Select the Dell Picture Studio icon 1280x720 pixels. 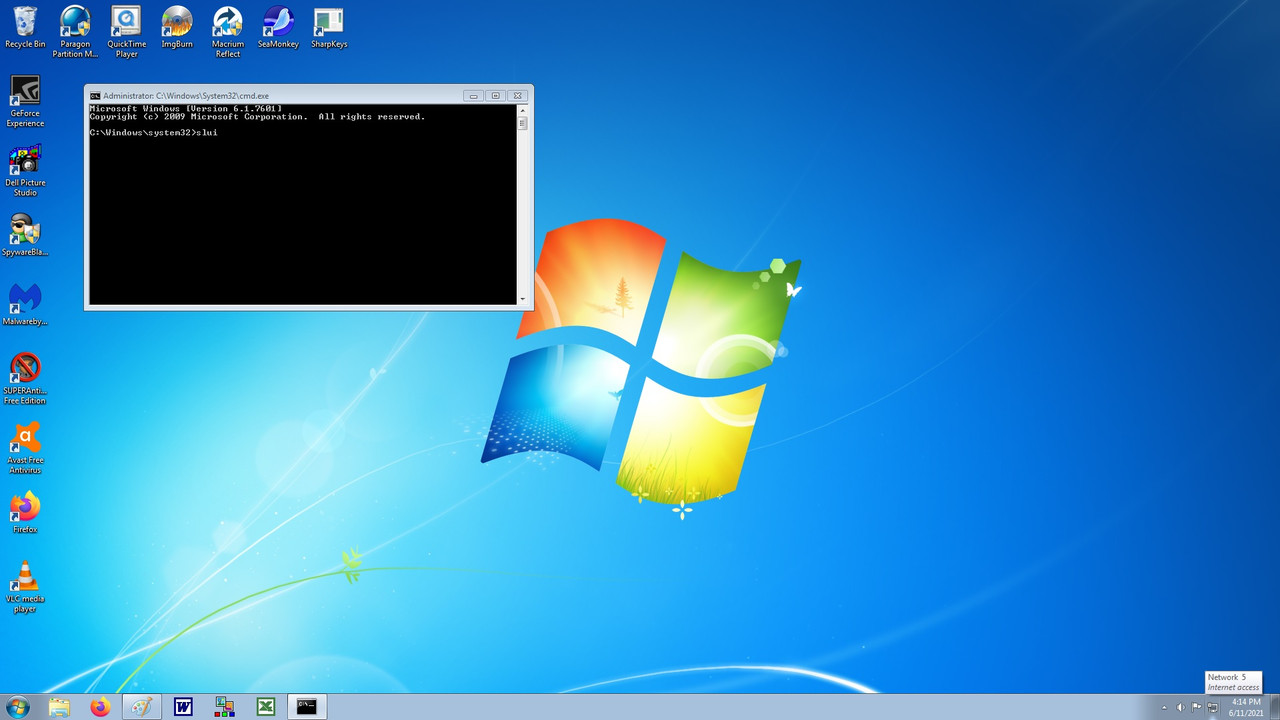pos(25,171)
